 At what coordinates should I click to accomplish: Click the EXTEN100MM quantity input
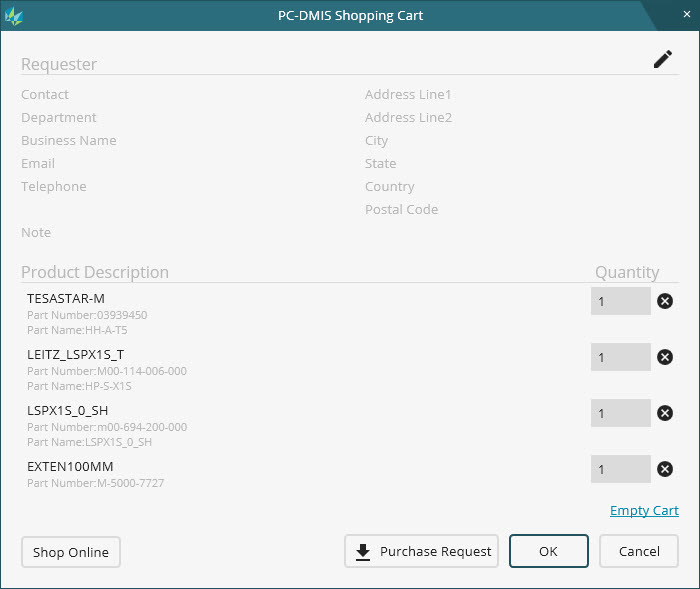tap(620, 469)
